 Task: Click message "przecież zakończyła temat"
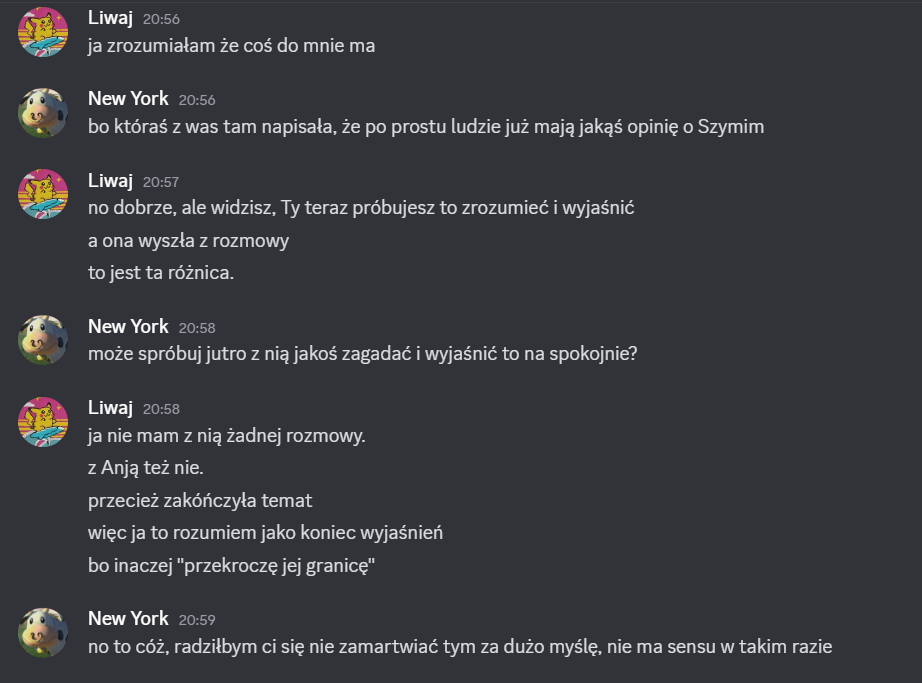click(x=200, y=501)
